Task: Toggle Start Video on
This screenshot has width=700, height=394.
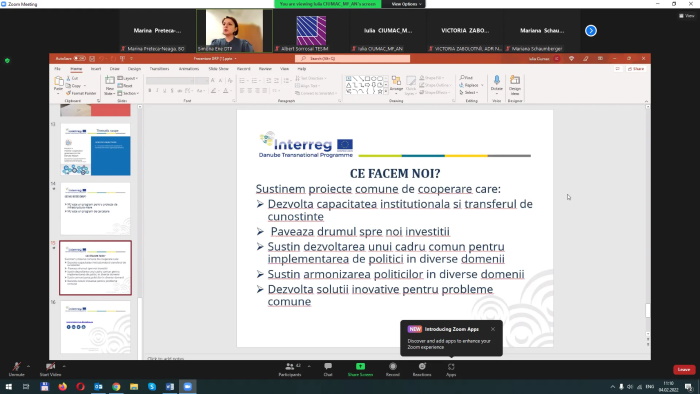Action: point(50,369)
